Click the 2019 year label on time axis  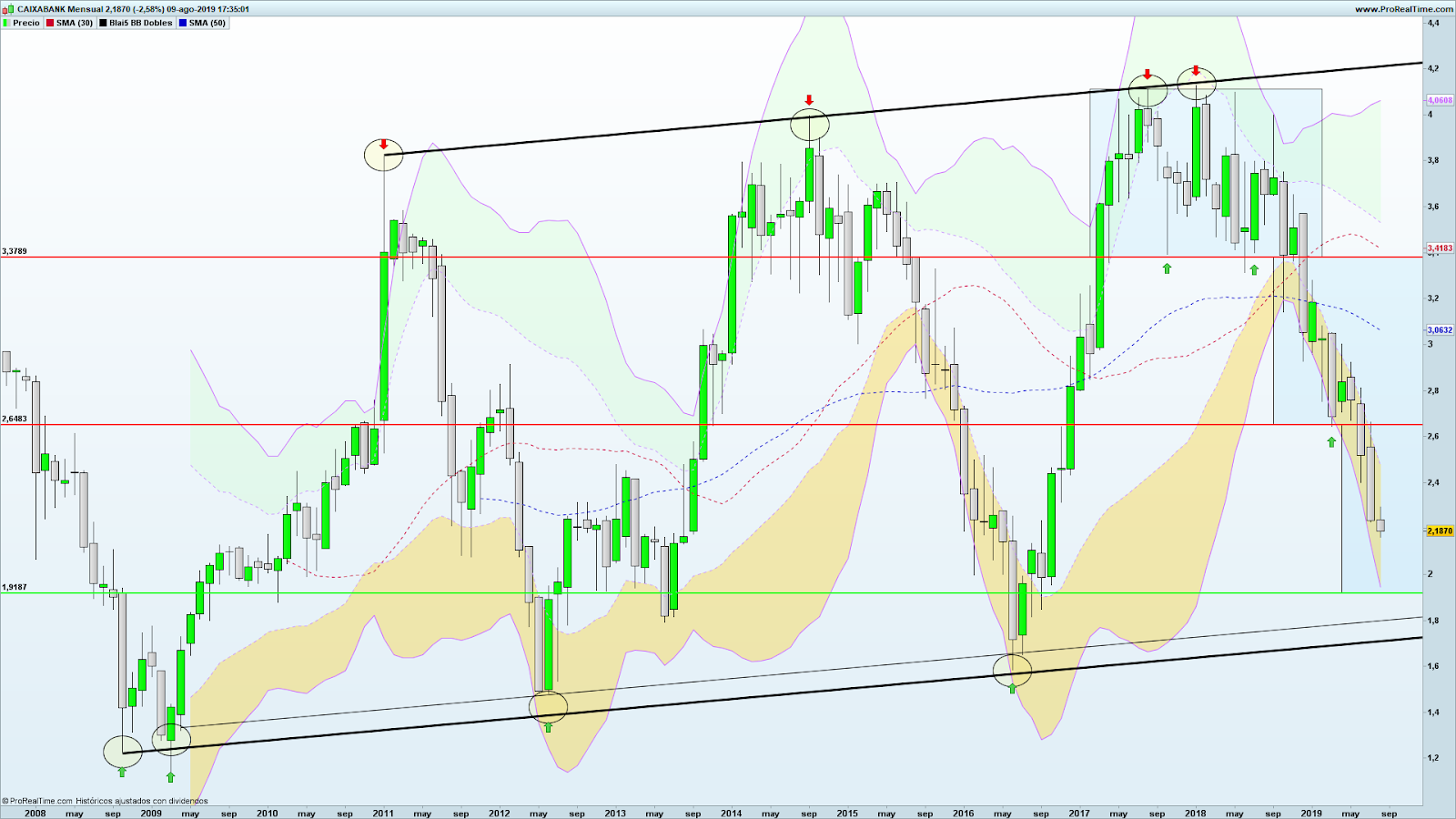(x=1311, y=814)
